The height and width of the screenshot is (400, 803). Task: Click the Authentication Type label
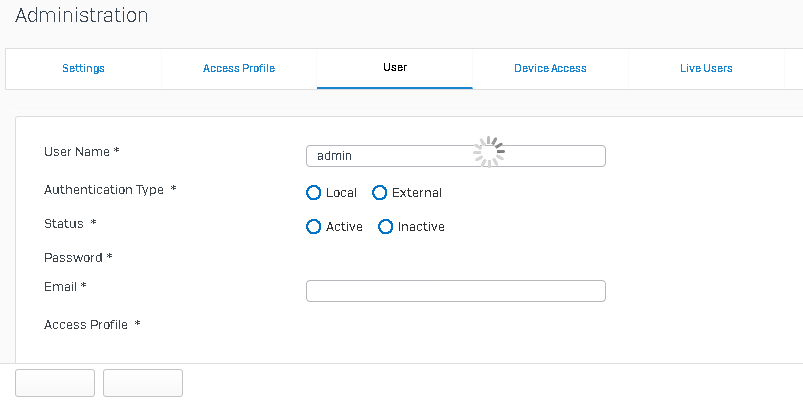[x=110, y=190]
